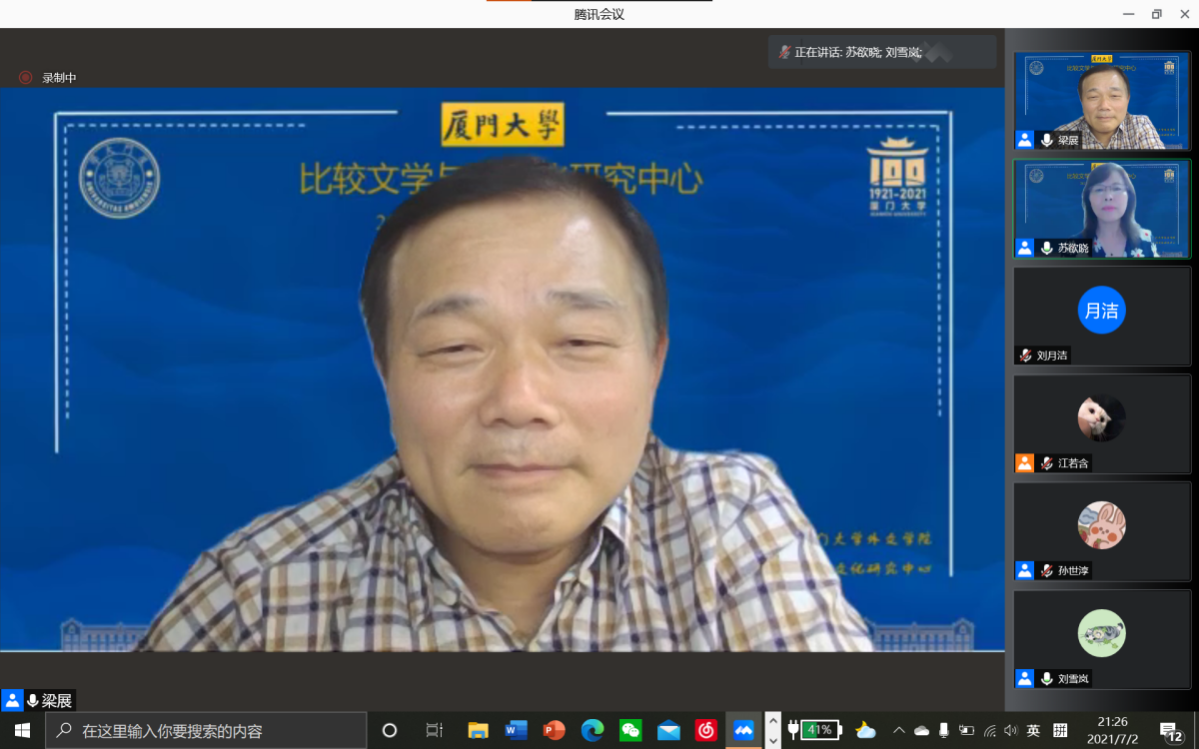
Task: Expand the hidden system tray icons chevron
Action: click(x=898, y=730)
